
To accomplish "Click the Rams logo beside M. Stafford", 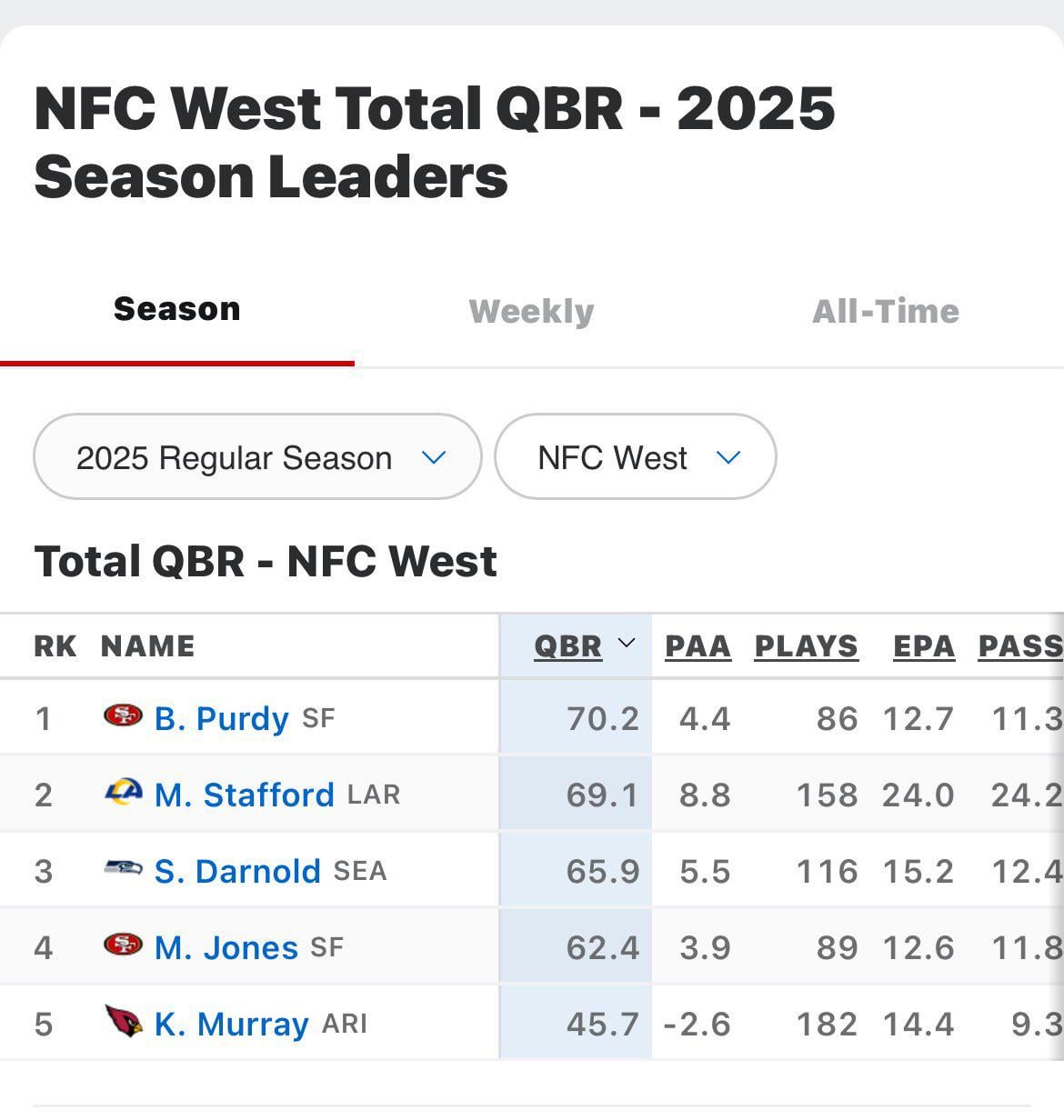I will [123, 794].
